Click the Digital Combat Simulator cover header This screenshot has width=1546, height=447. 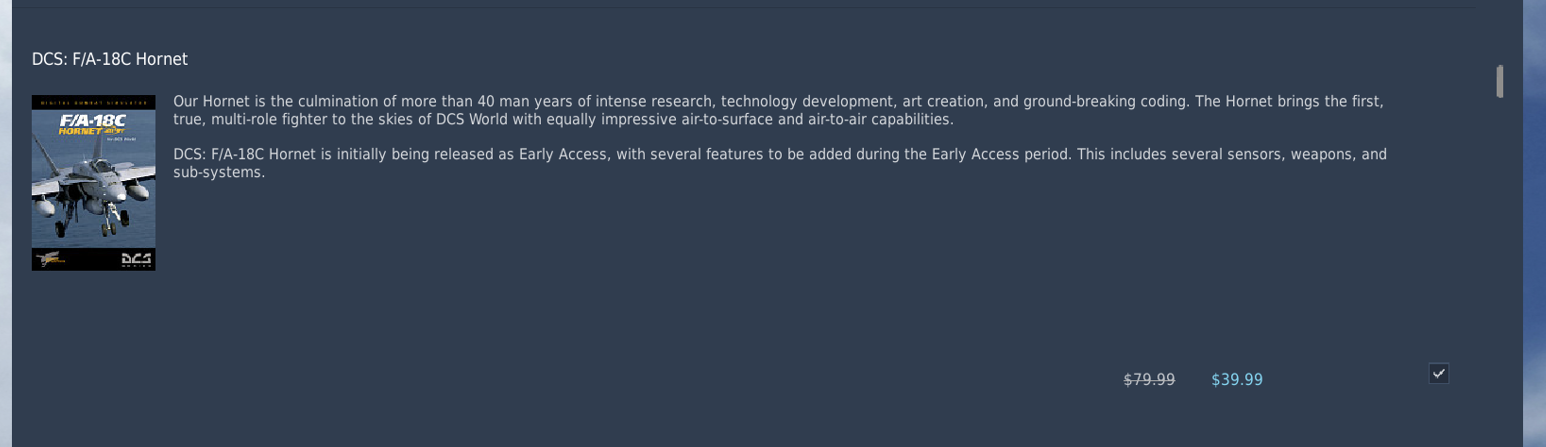(x=93, y=102)
